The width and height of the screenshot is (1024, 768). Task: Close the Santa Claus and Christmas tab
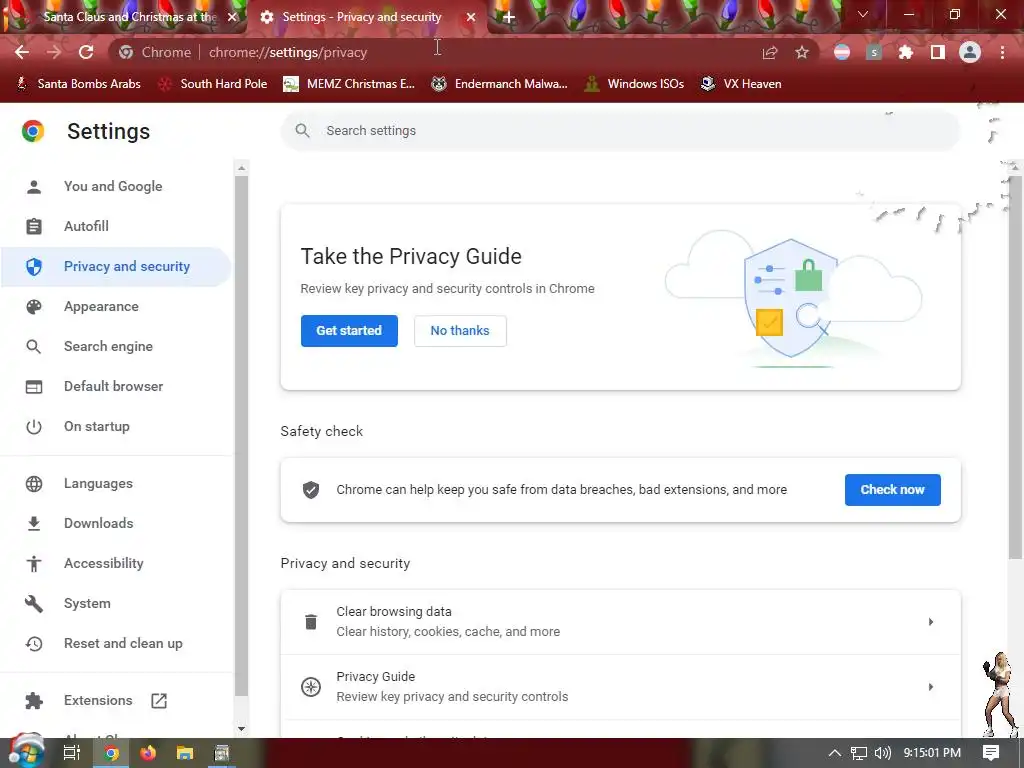[232, 17]
